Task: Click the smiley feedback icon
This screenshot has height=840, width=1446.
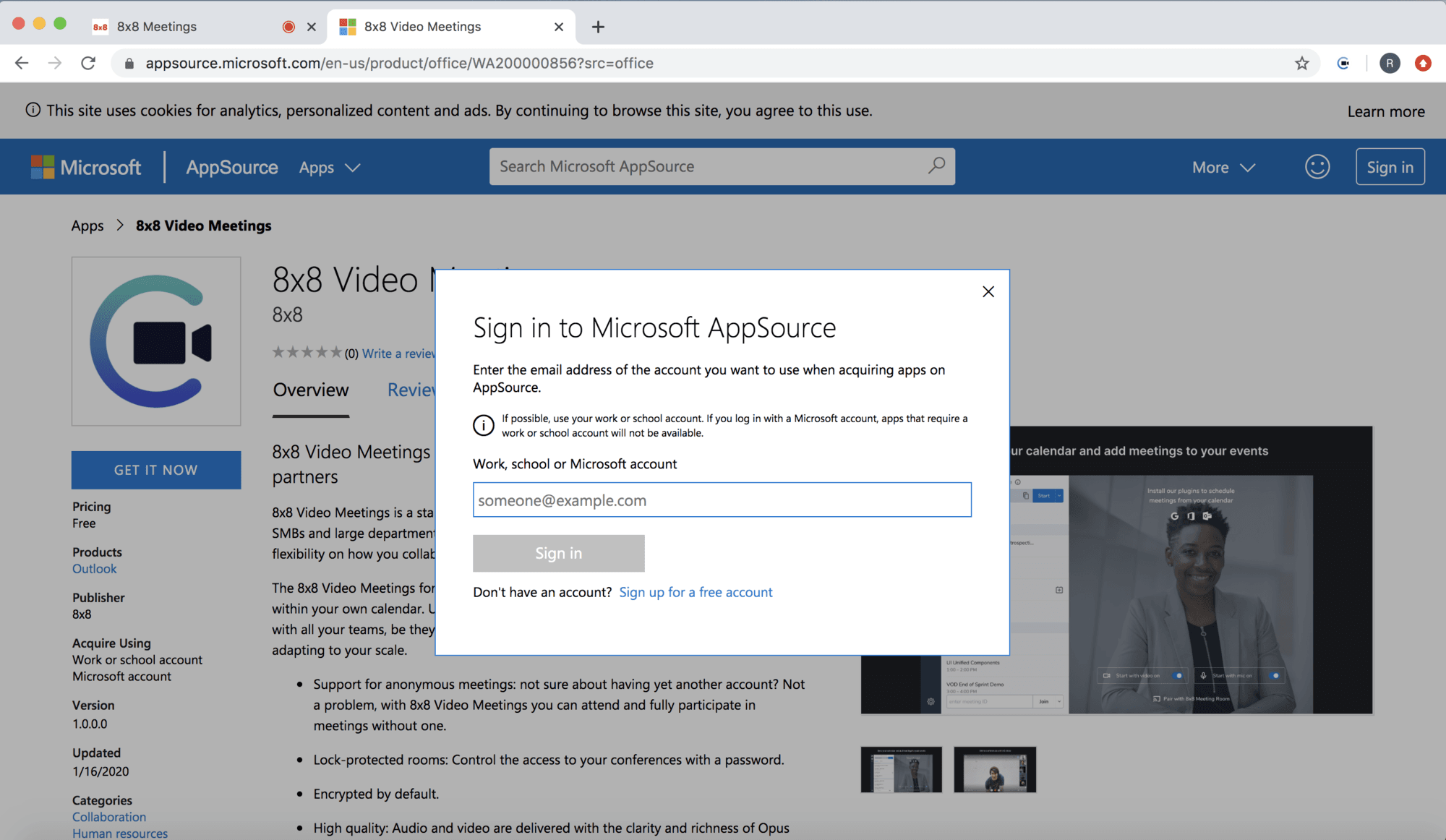Action: (1317, 167)
